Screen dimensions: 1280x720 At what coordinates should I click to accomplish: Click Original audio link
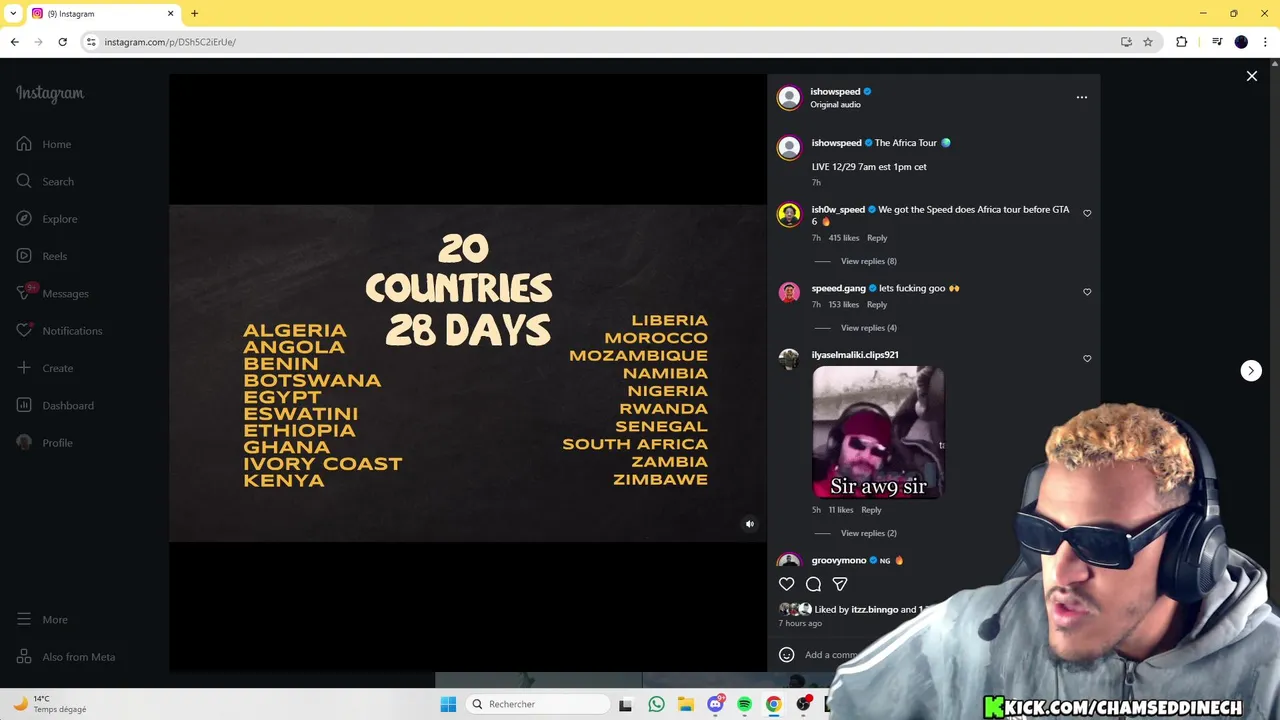click(x=835, y=105)
